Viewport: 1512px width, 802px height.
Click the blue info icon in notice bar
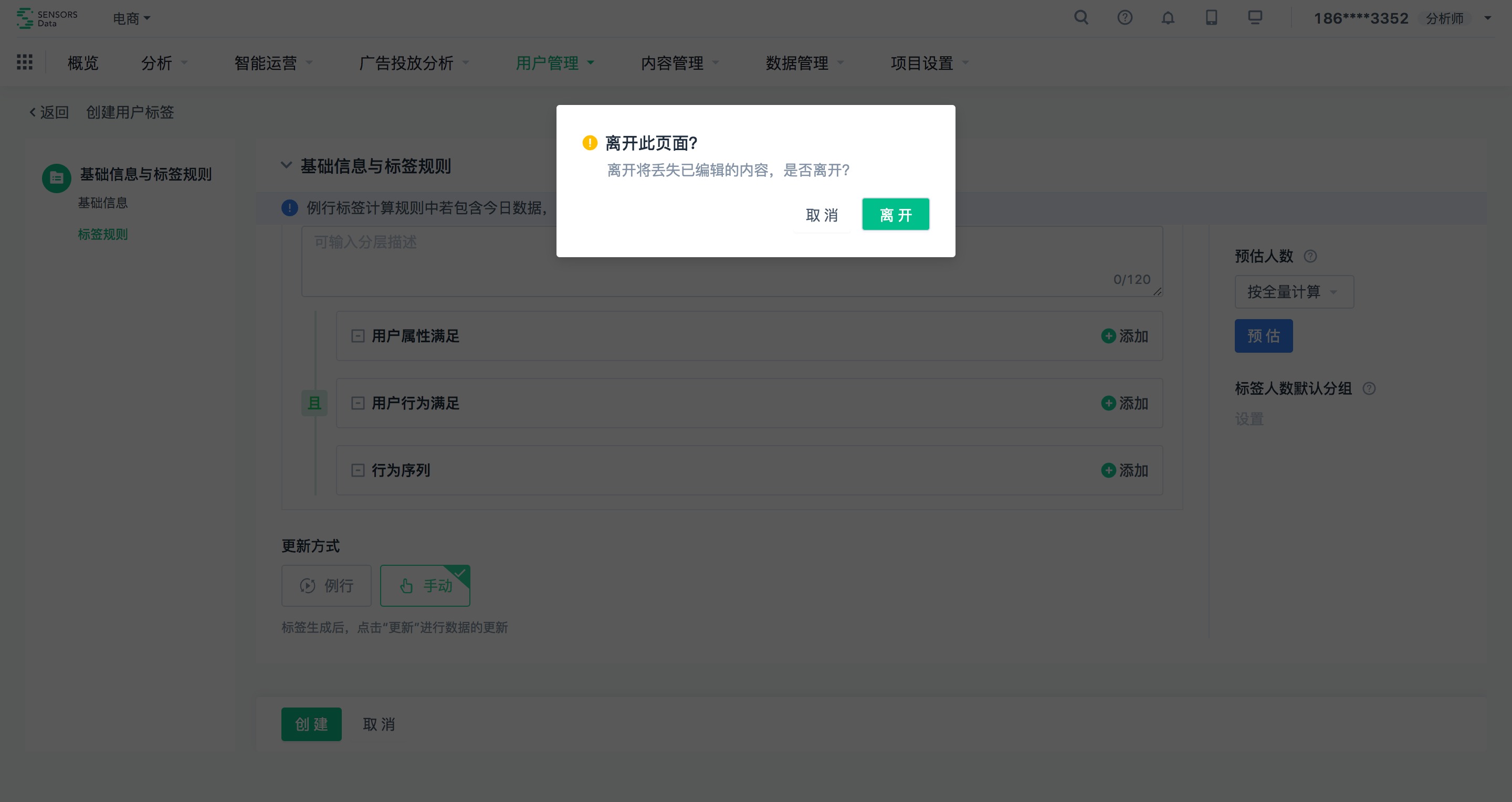[x=289, y=208]
